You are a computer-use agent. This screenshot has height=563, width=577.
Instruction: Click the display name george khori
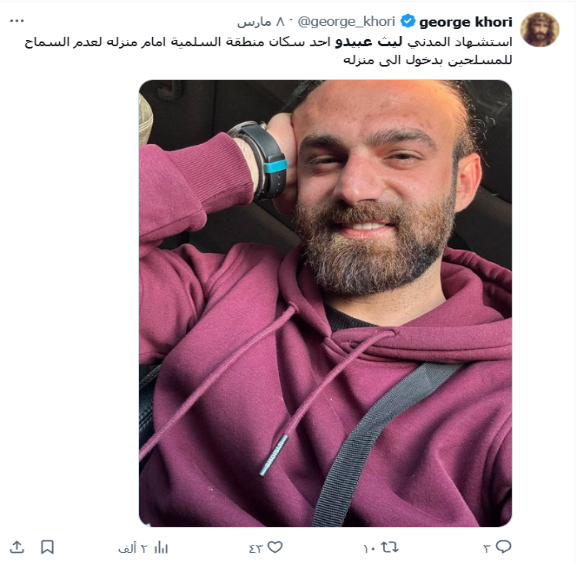(466, 22)
